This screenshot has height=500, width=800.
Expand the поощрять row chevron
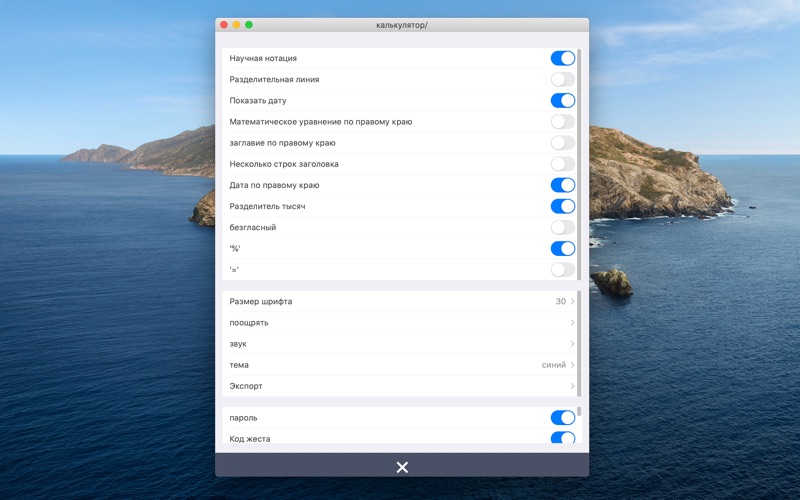click(x=572, y=322)
